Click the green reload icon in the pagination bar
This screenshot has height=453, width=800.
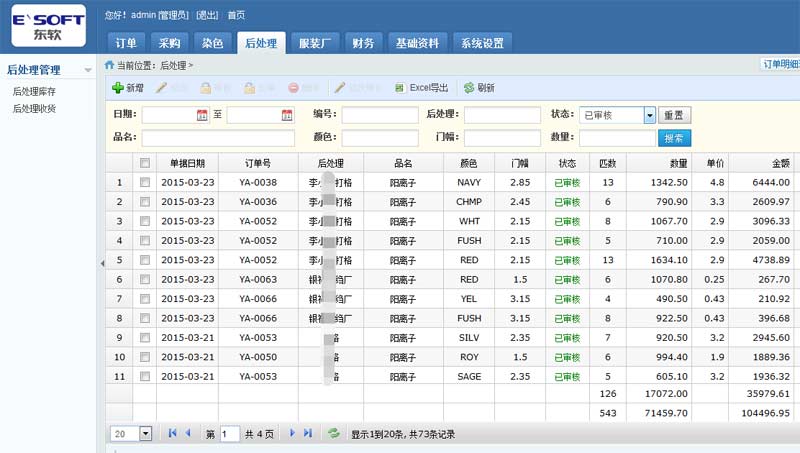click(334, 433)
